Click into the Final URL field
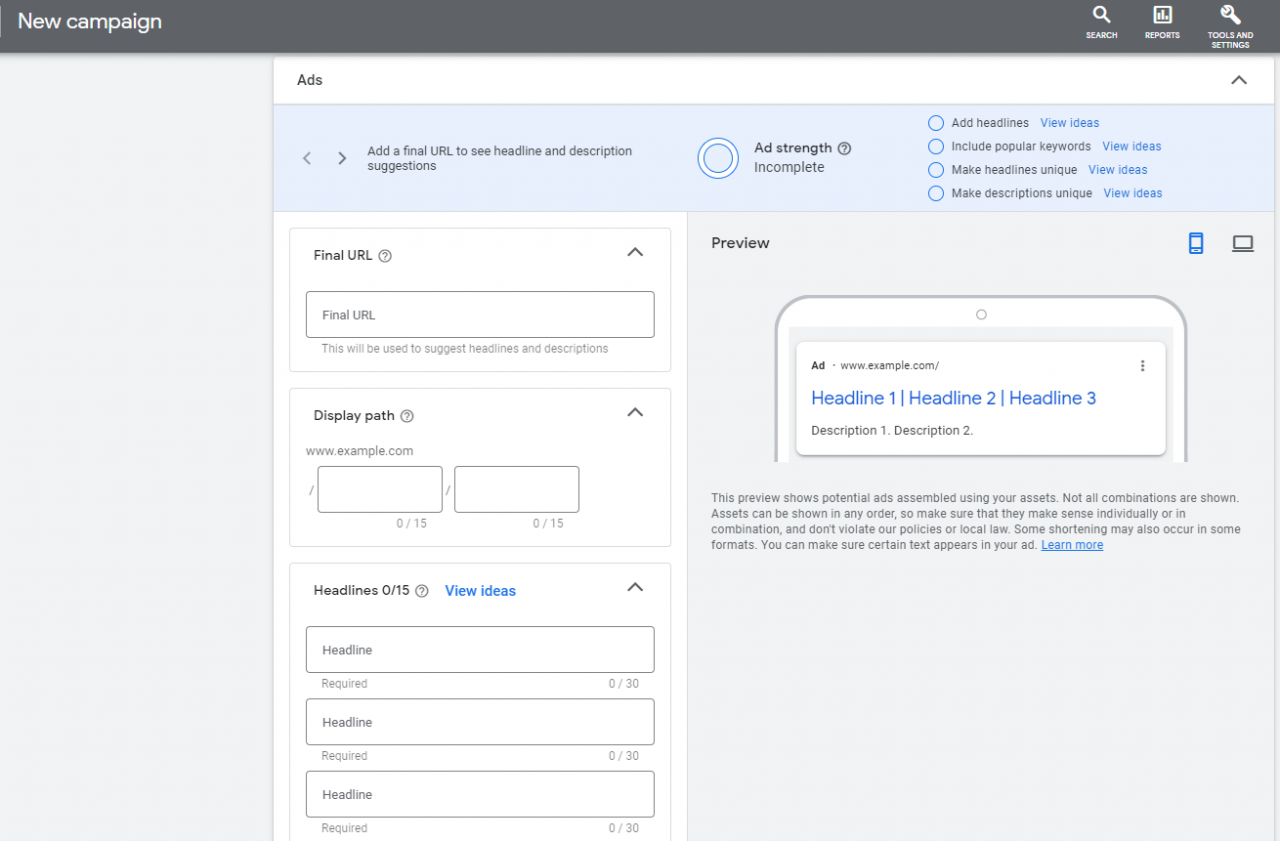Screen dimensions: 1280x841 (480, 314)
